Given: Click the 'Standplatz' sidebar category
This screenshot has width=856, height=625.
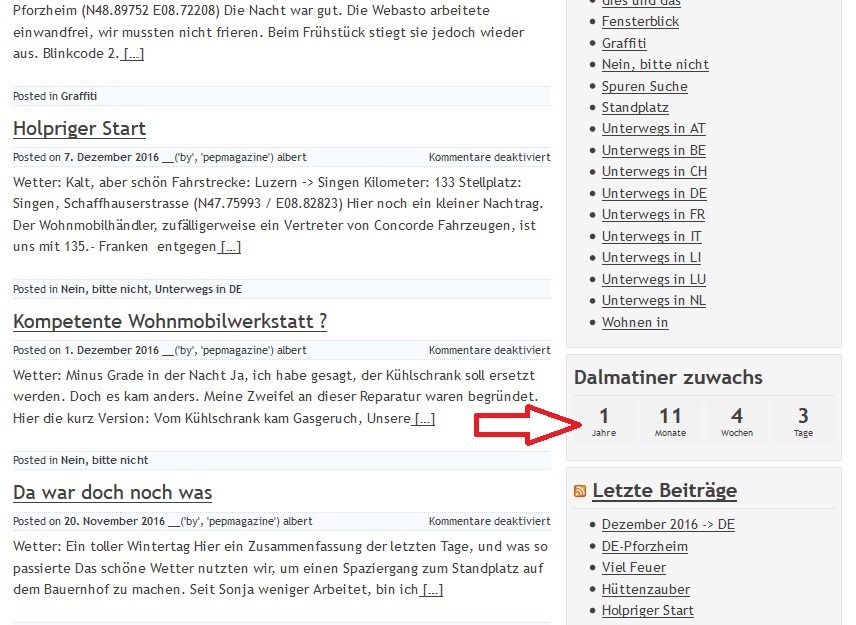Looking at the screenshot, I should (x=635, y=107).
